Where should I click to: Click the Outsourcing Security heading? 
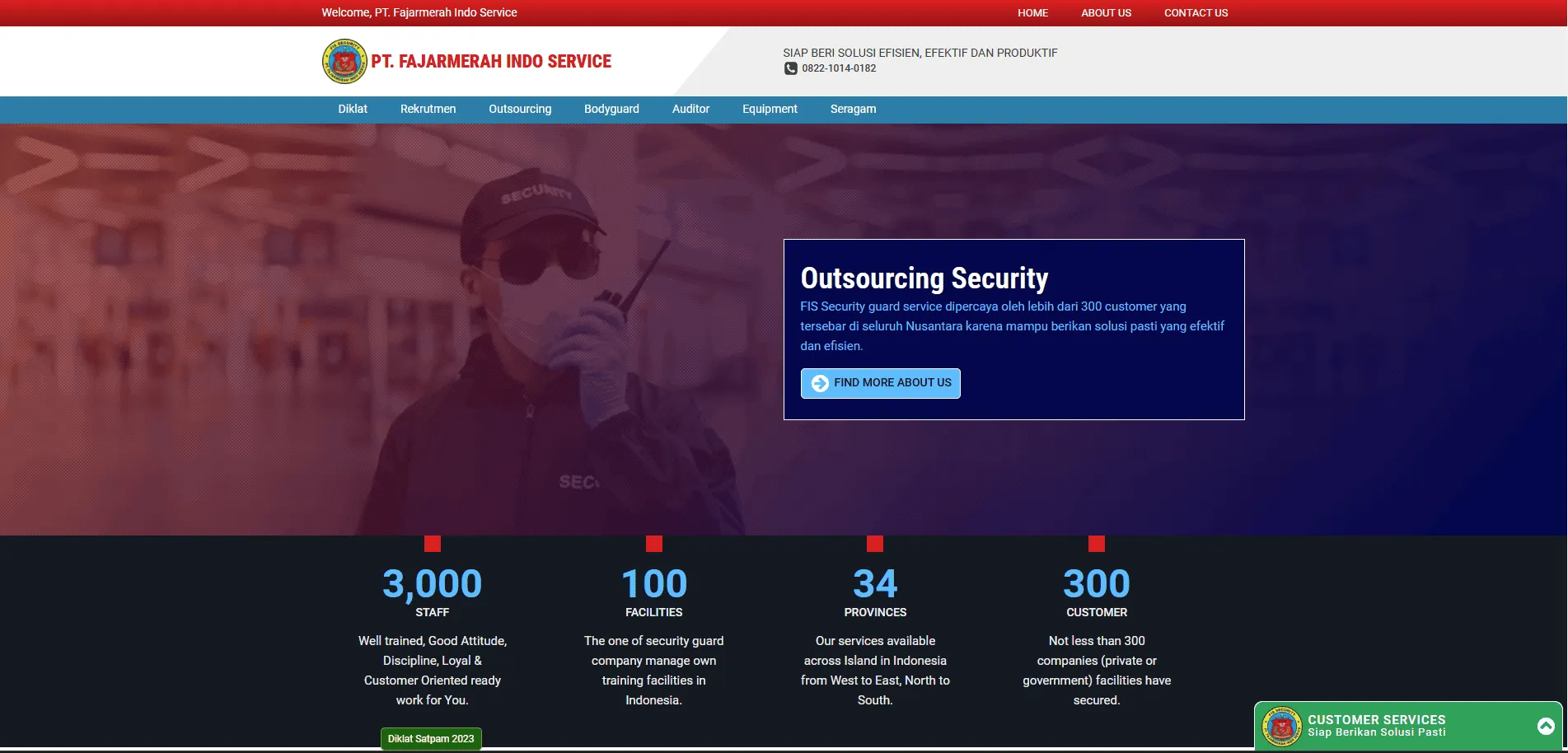coord(924,278)
